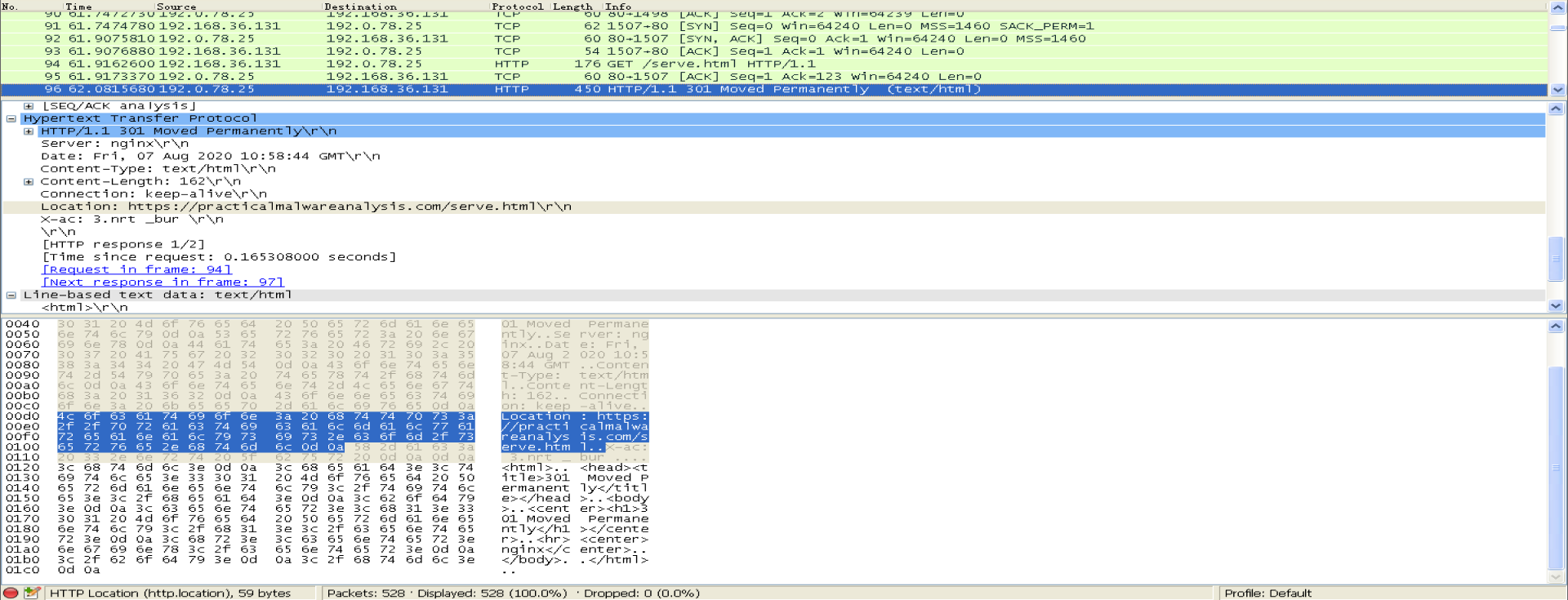Sort by the Source column header
The image size is (1568, 600).
[177, 6]
